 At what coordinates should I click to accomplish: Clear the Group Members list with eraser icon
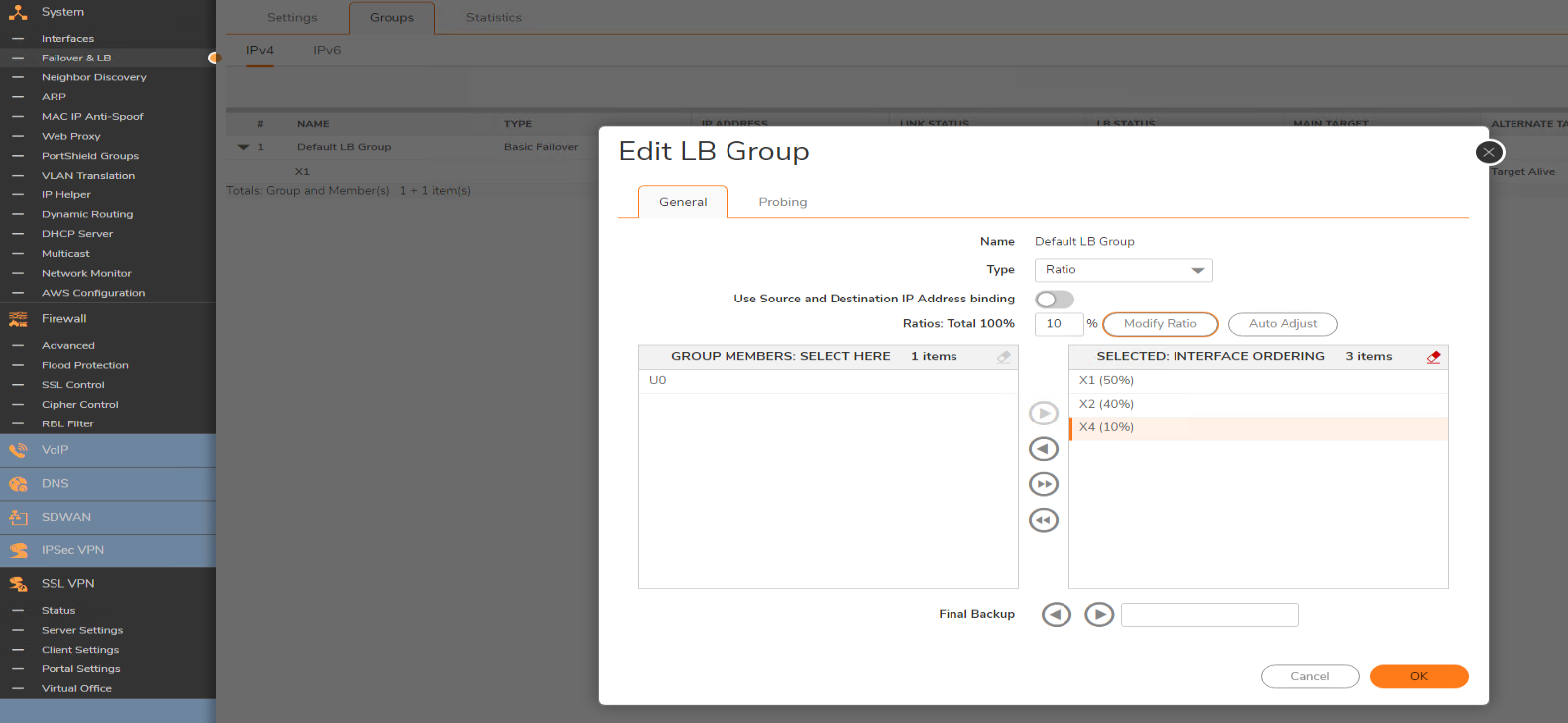click(x=1004, y=357)
